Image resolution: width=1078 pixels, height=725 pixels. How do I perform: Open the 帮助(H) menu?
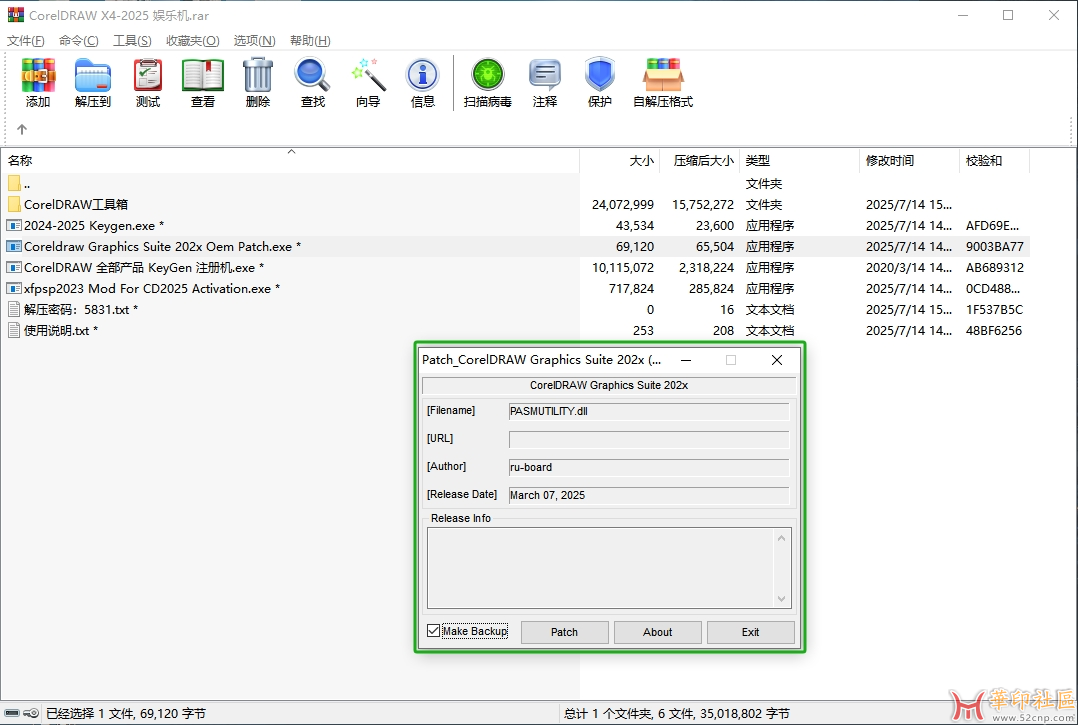point(310,41)
